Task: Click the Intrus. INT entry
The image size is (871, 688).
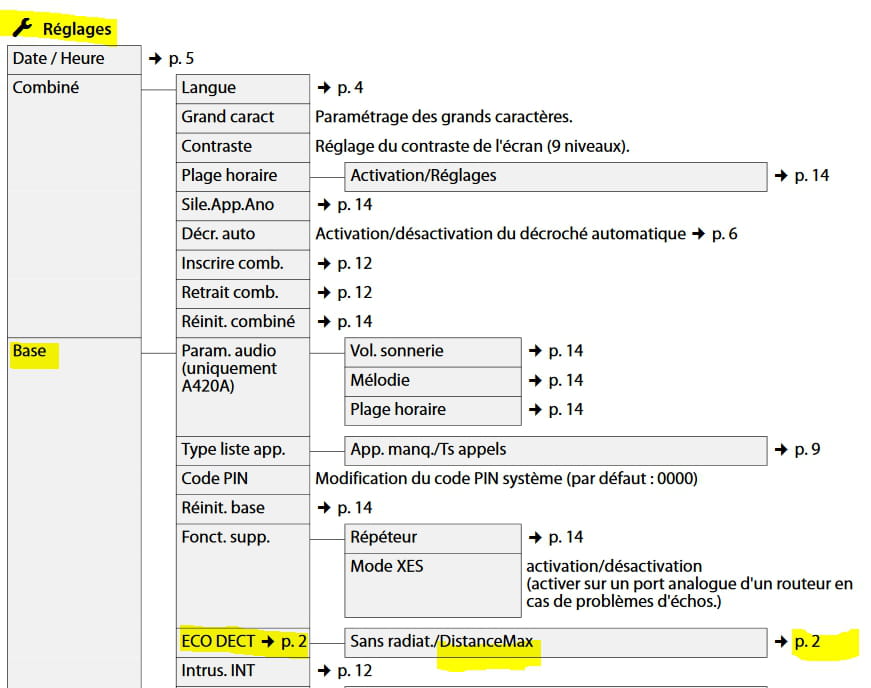Action: pos(243,672)
